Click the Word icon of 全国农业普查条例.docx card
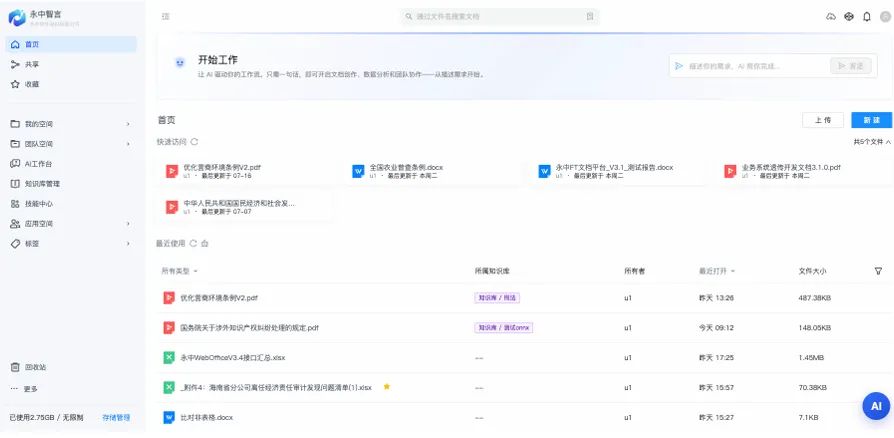The height and width of the screenshot is (438, 894). 358,171
